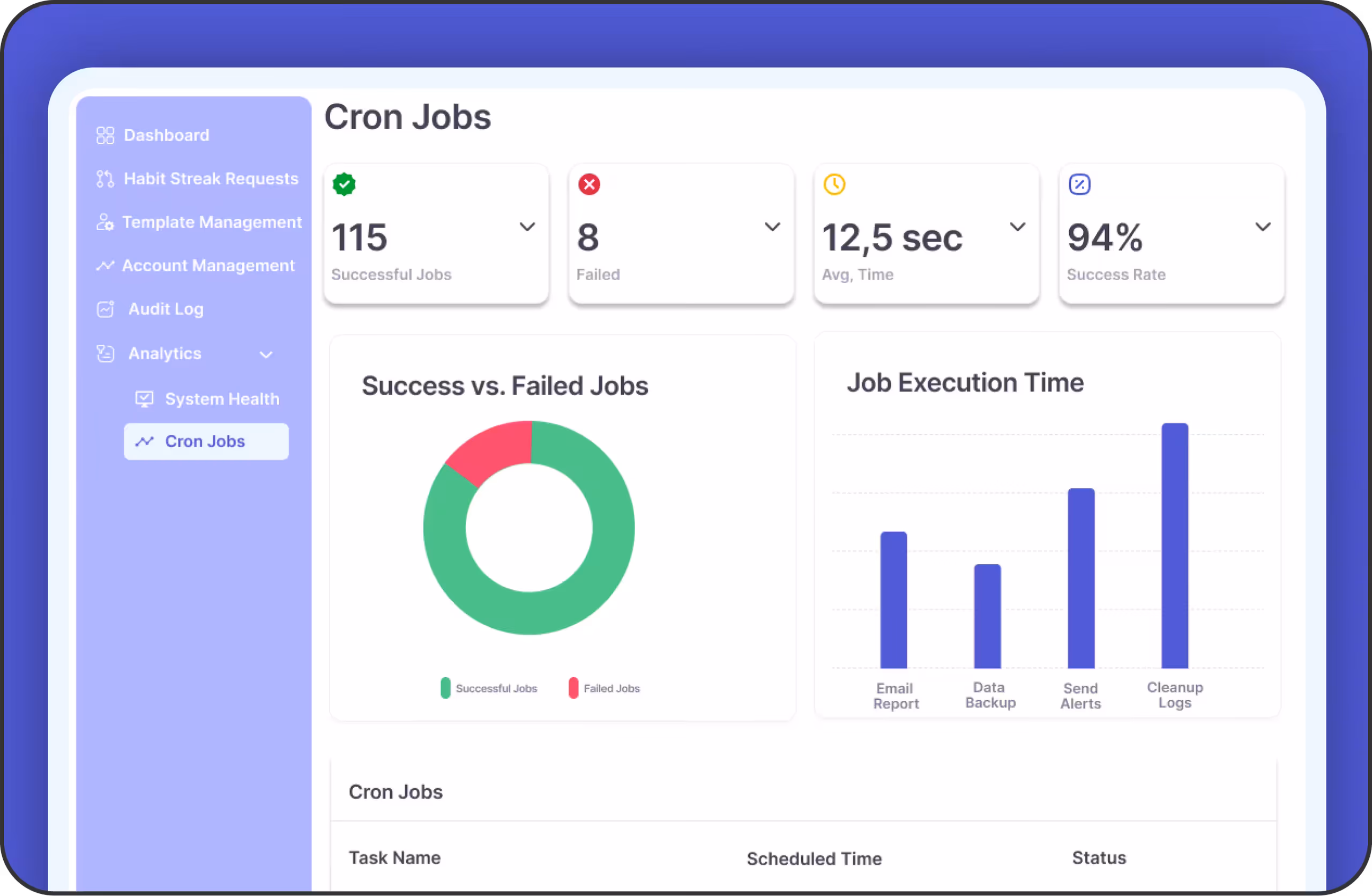This screenshot has width=1372, height=896.
Task: Open the Audit Log page
Action: tap(166, 309)
